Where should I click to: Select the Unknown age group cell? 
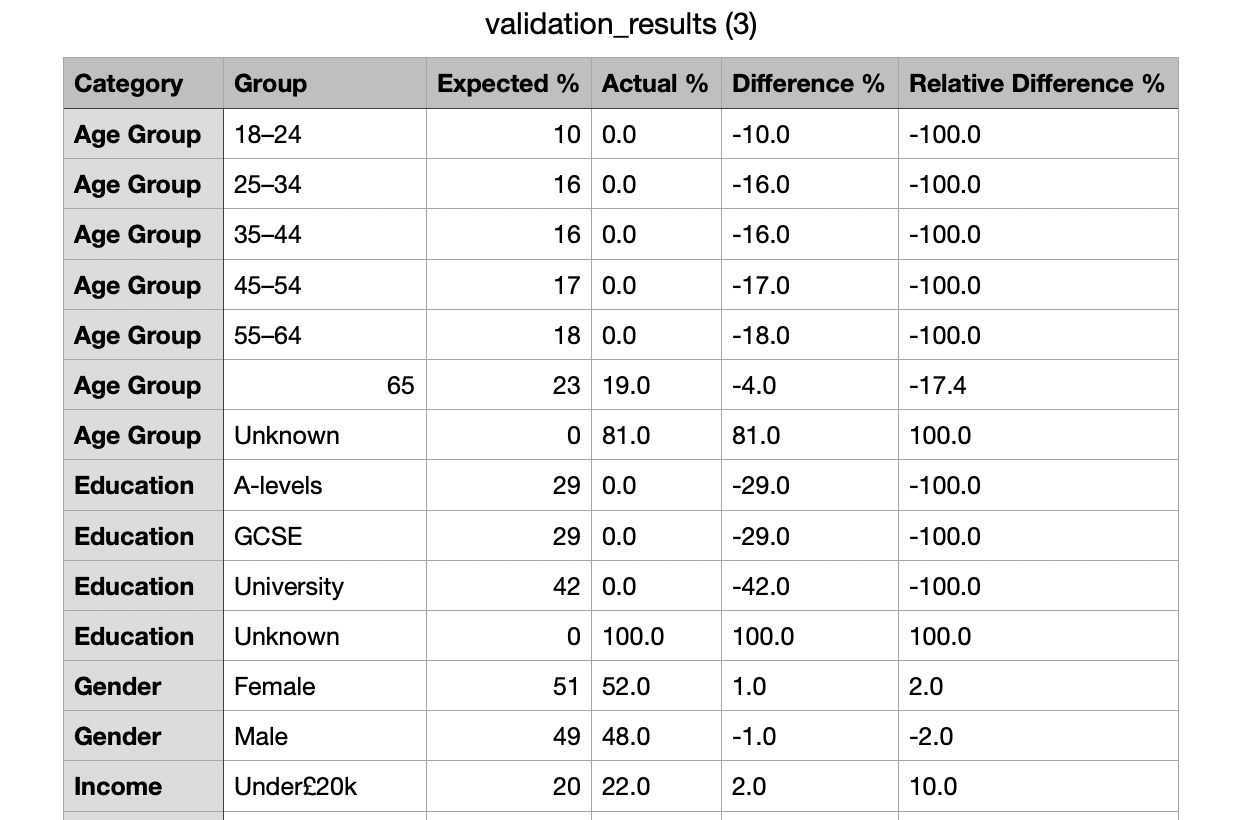tap(287, 436)
